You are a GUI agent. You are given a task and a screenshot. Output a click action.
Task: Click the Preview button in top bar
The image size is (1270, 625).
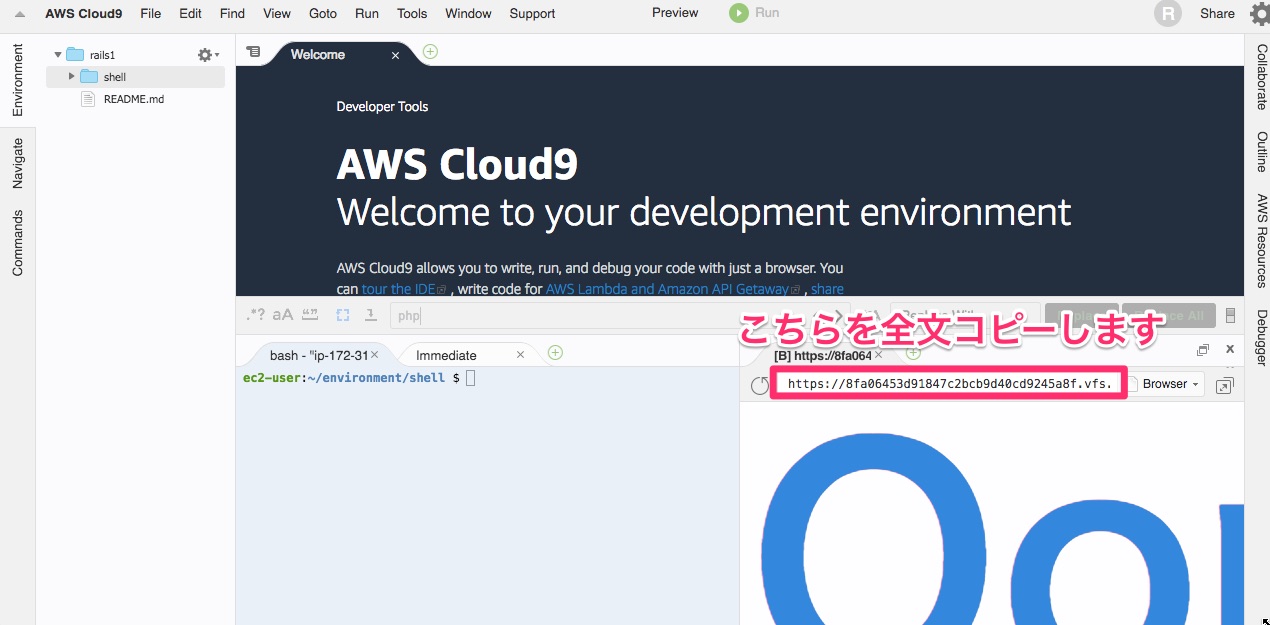point(675,13)
